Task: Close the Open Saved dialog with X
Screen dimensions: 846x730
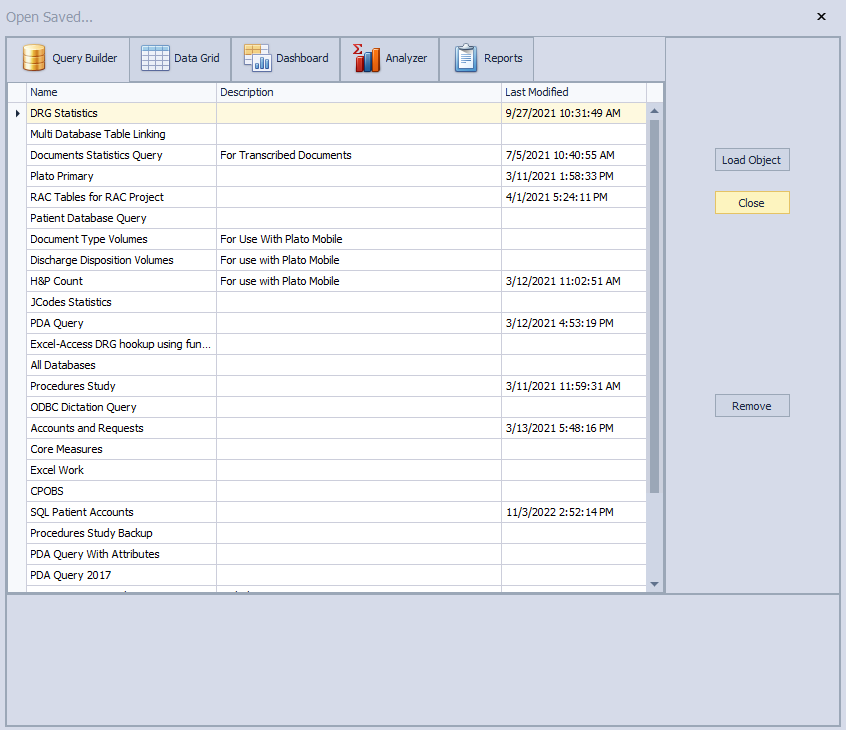Action: pos(821,17)
